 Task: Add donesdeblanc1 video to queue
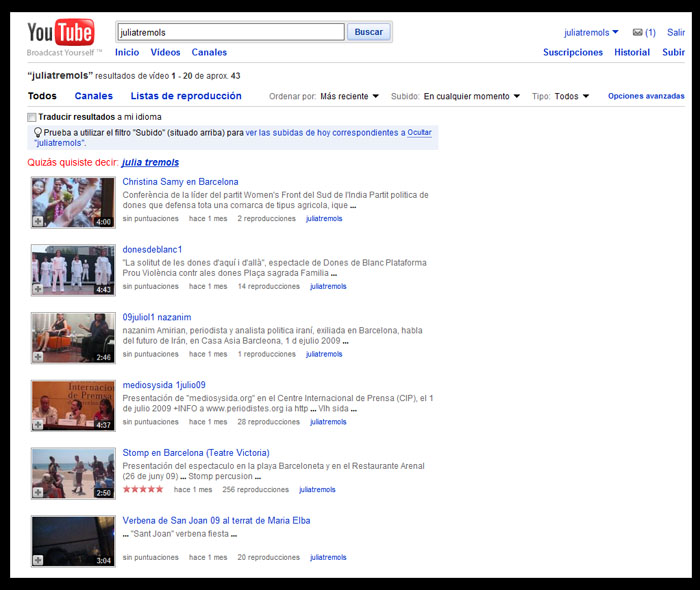point(38,289)
